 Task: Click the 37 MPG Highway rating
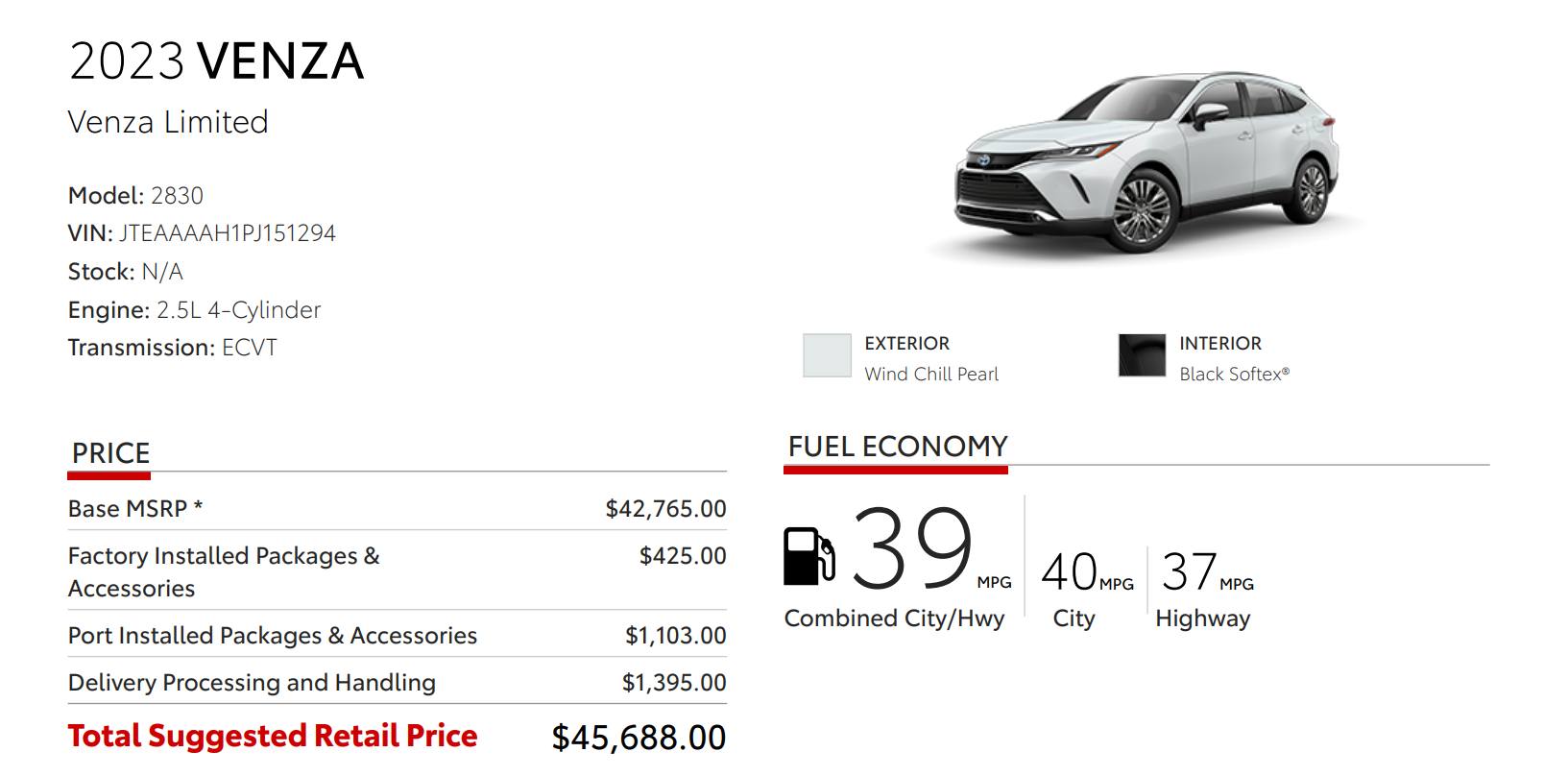[1207, 572]
